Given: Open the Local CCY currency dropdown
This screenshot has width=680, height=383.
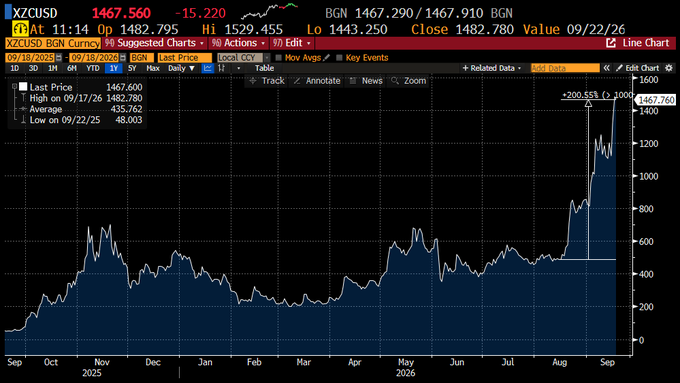Looking at the screenshot, I should 243,58.
